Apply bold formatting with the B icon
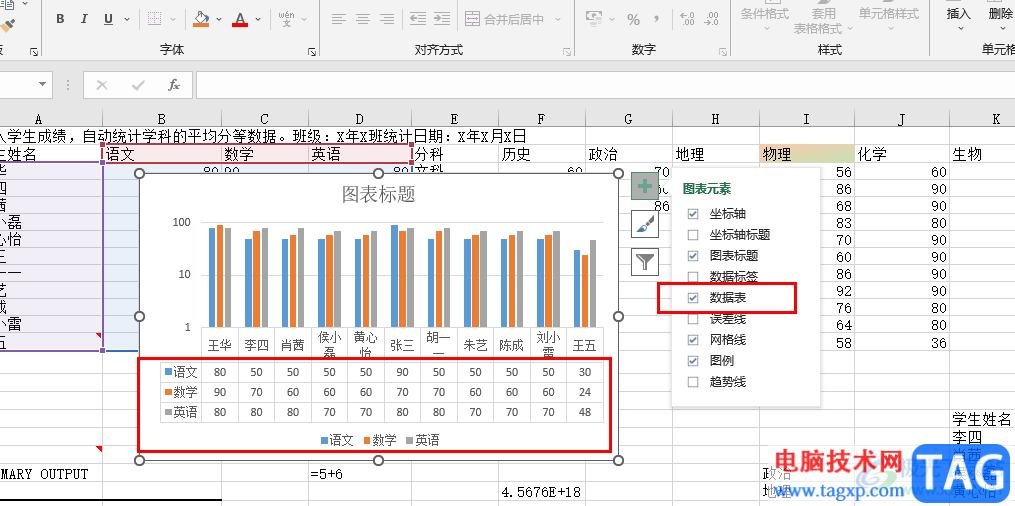 [60, 19]
